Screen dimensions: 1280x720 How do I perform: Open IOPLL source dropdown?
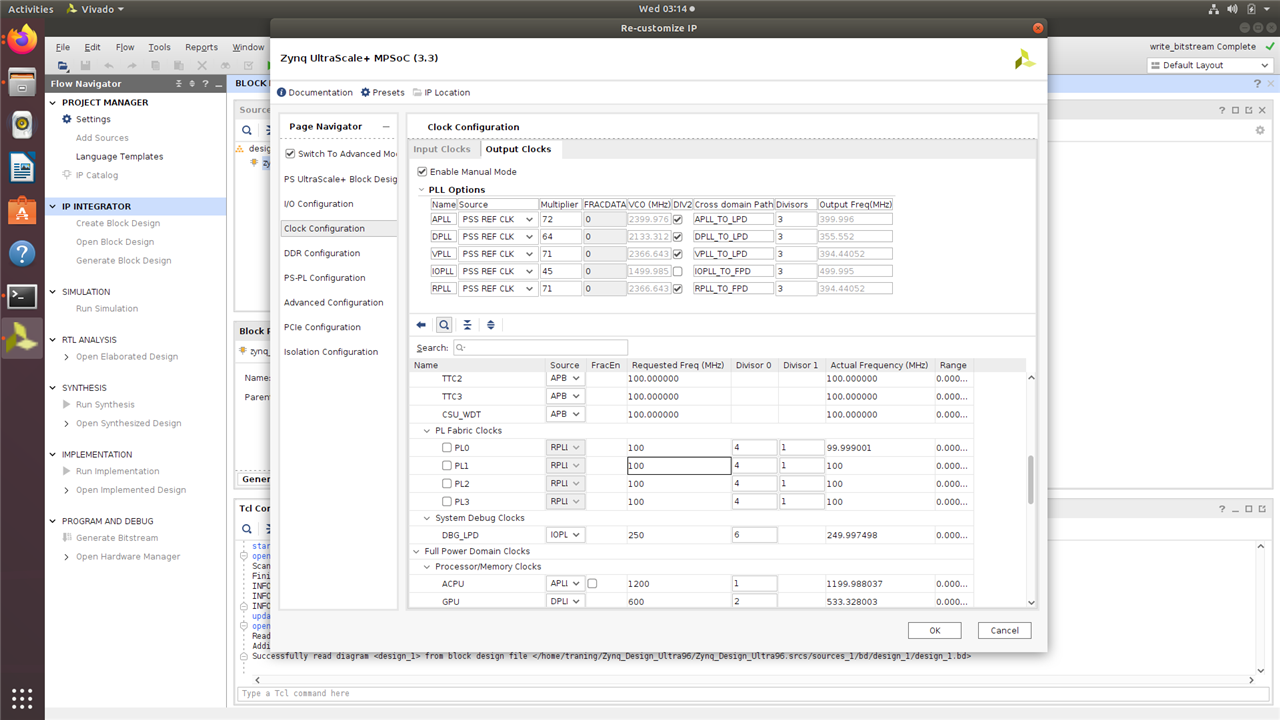pos(497,271)
